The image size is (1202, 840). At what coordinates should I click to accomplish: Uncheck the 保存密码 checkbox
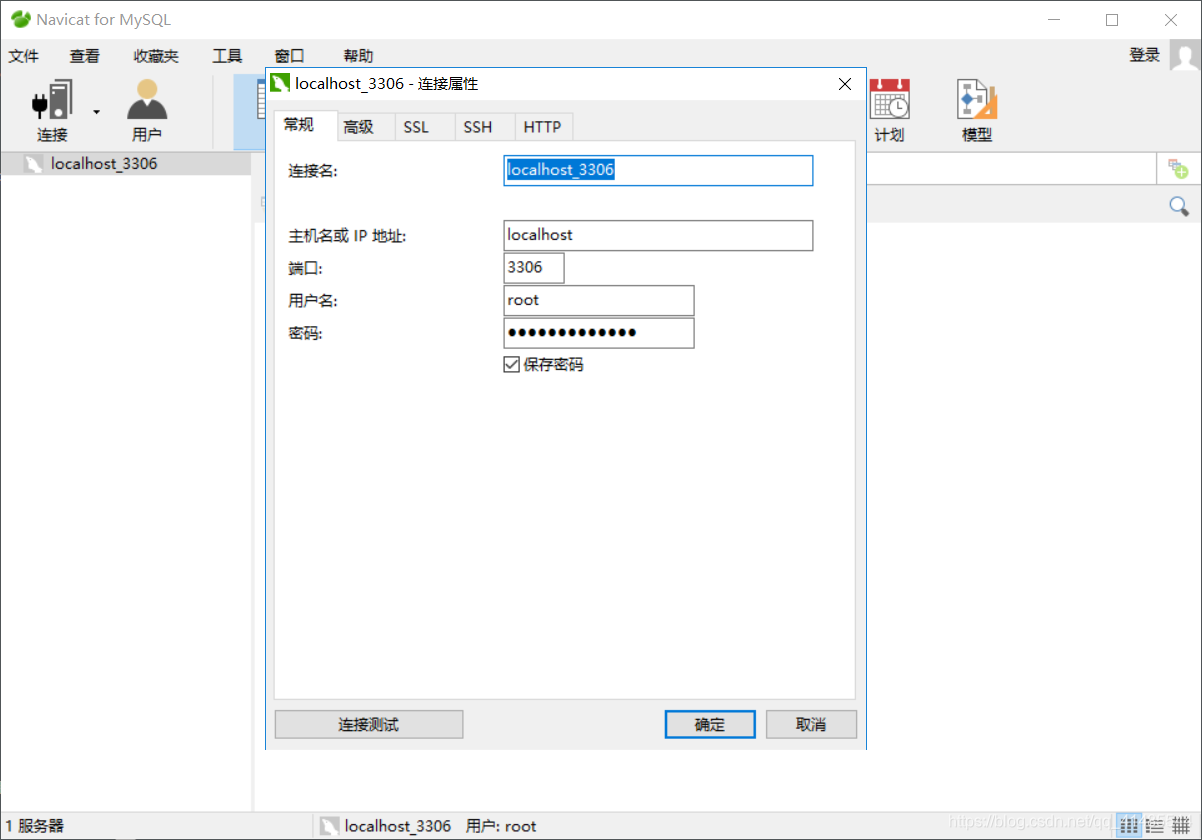511,365
